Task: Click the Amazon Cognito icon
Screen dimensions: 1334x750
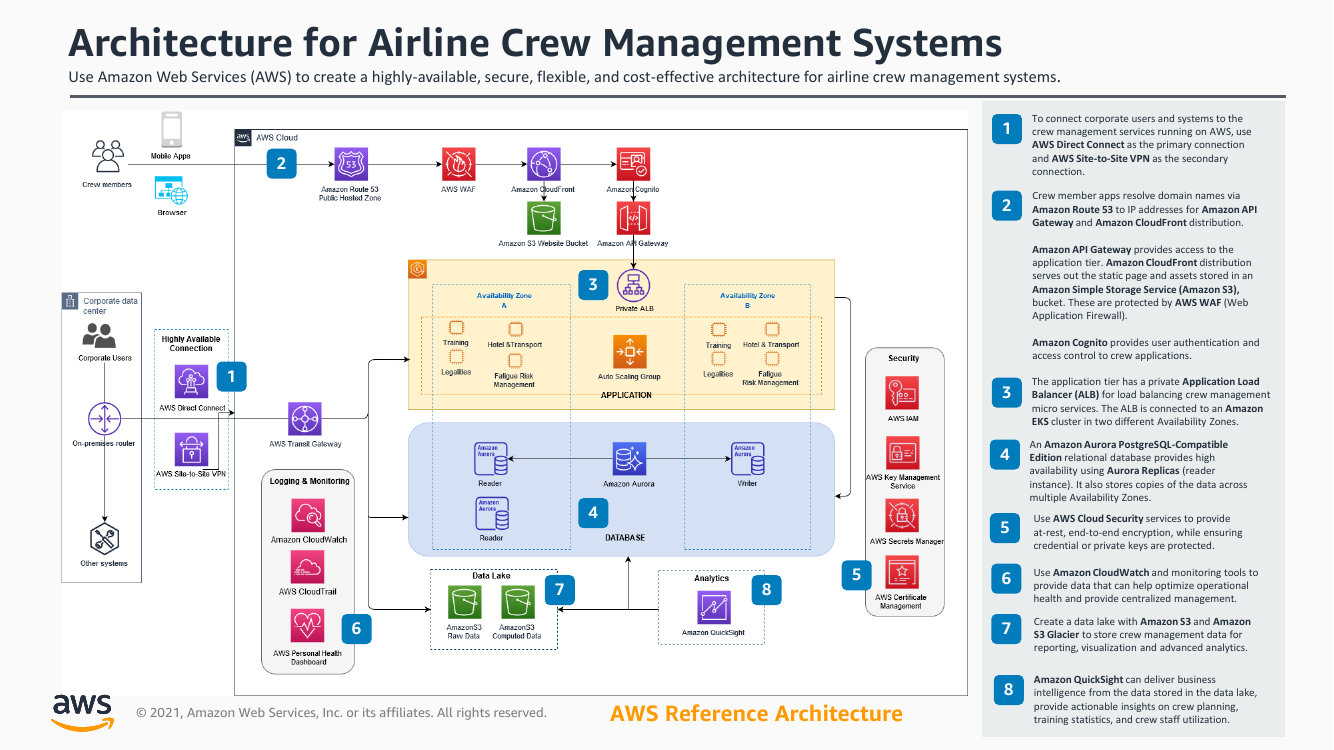Action: pos(633,164)
